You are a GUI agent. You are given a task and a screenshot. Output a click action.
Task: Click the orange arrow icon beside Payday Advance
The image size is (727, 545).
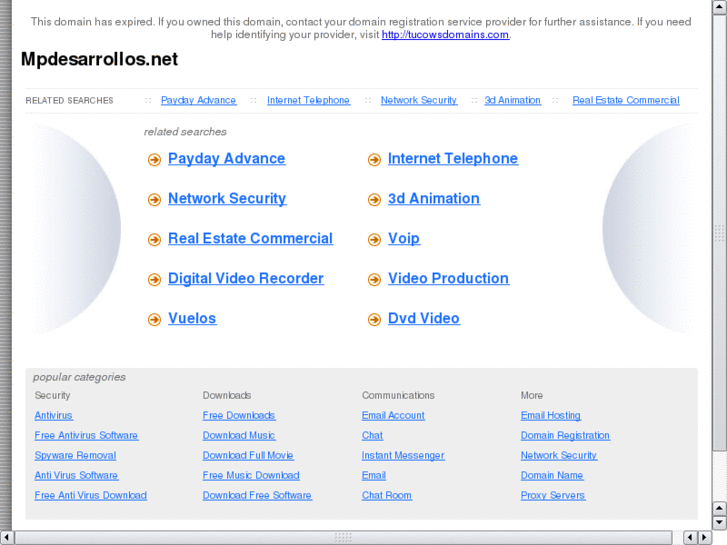pos(154,160)
